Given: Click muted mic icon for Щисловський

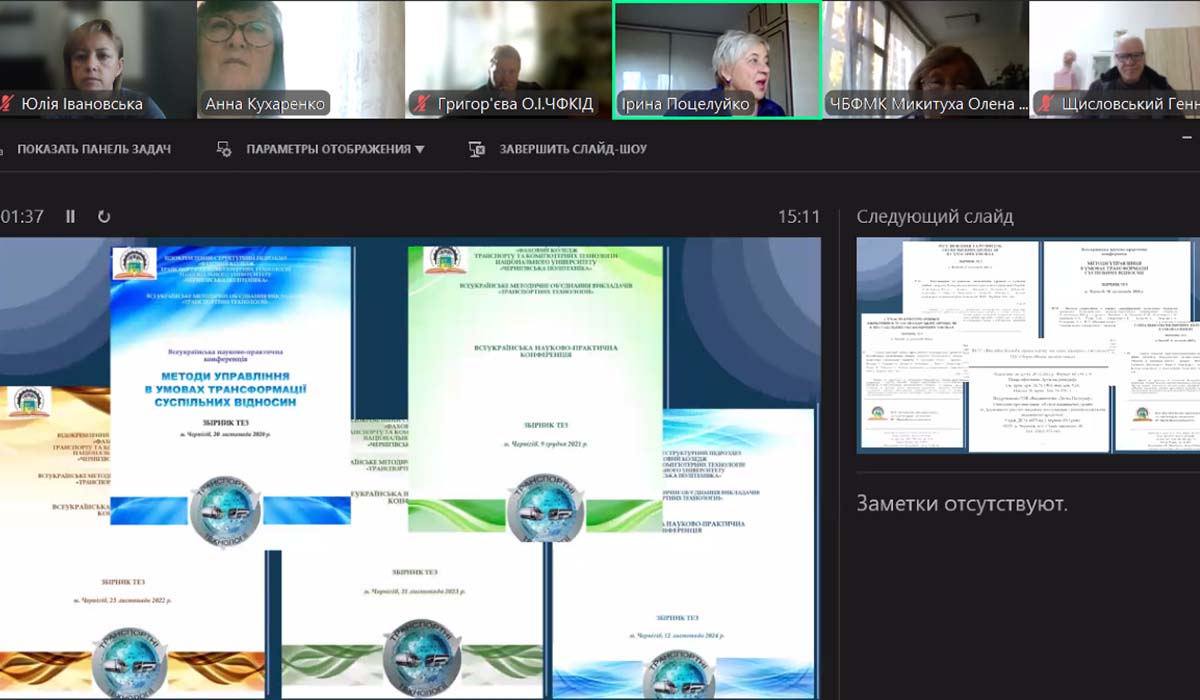Looking at the screenshot, I should pos(1046,103).
